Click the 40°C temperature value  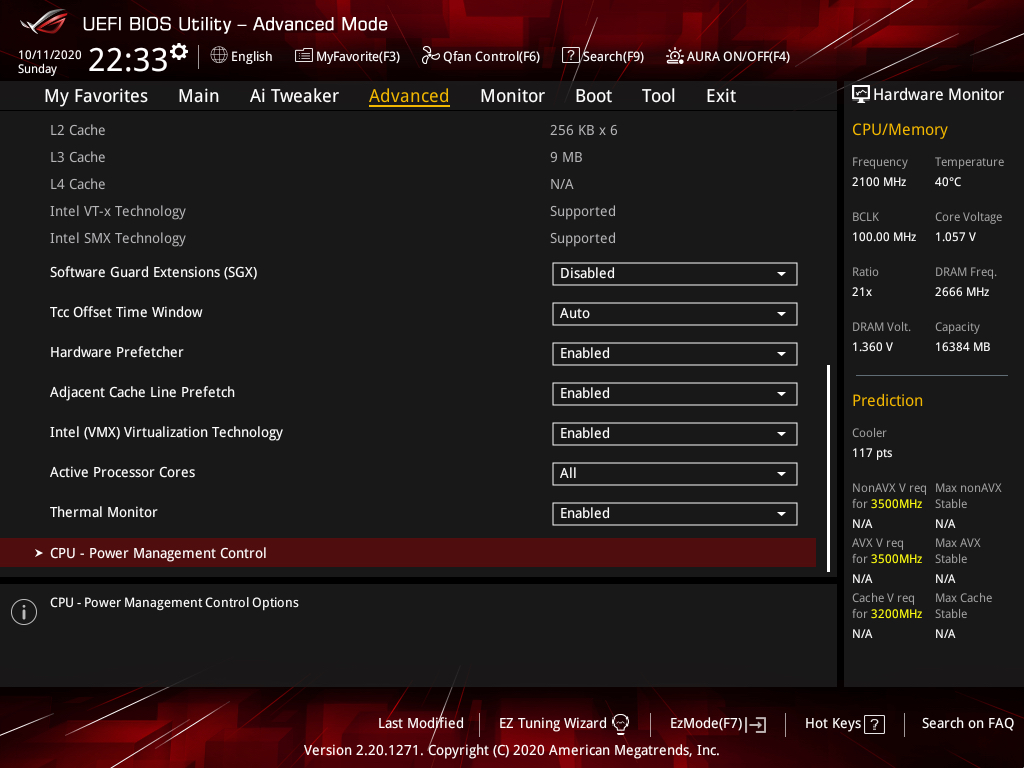tap(948, 182)
